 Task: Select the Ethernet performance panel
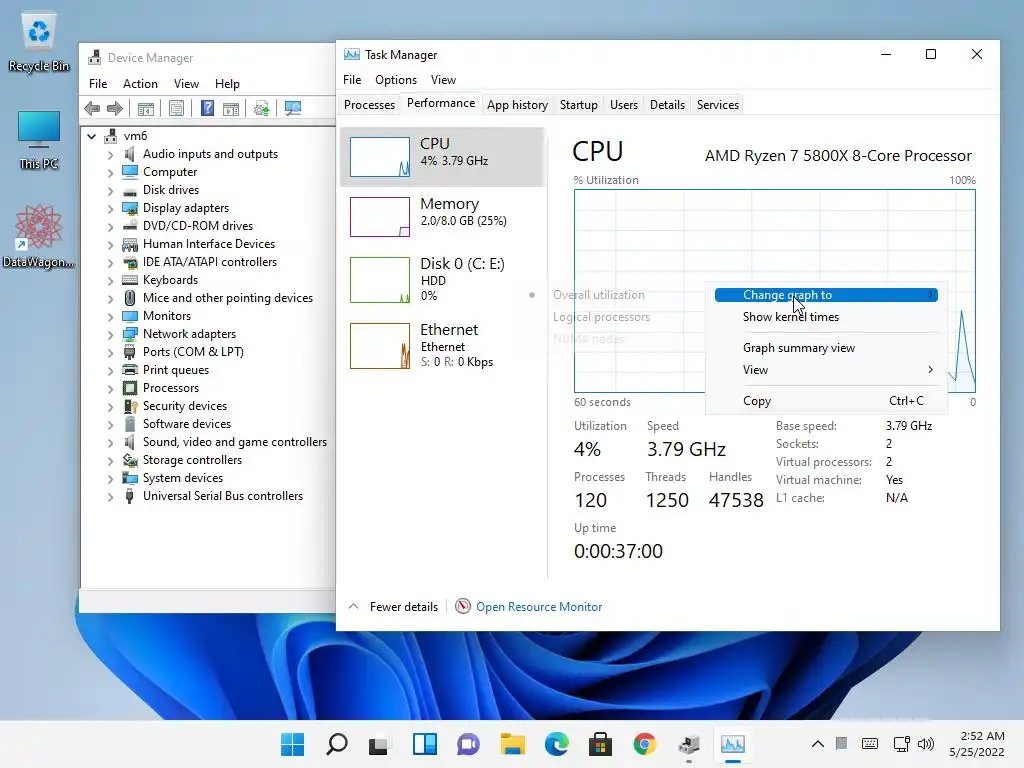[443, 345]
